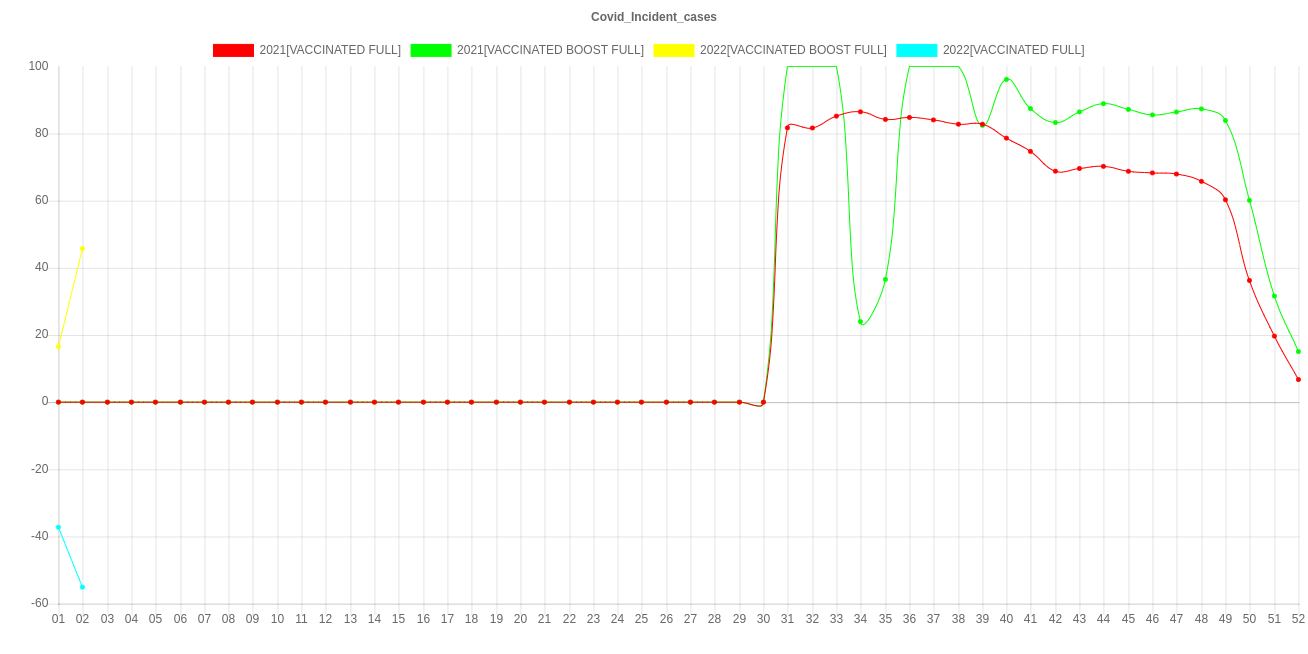Hide the 2022[VACCINATED FULL] series label
1308x654 pixels.
tap(1013, 50)
